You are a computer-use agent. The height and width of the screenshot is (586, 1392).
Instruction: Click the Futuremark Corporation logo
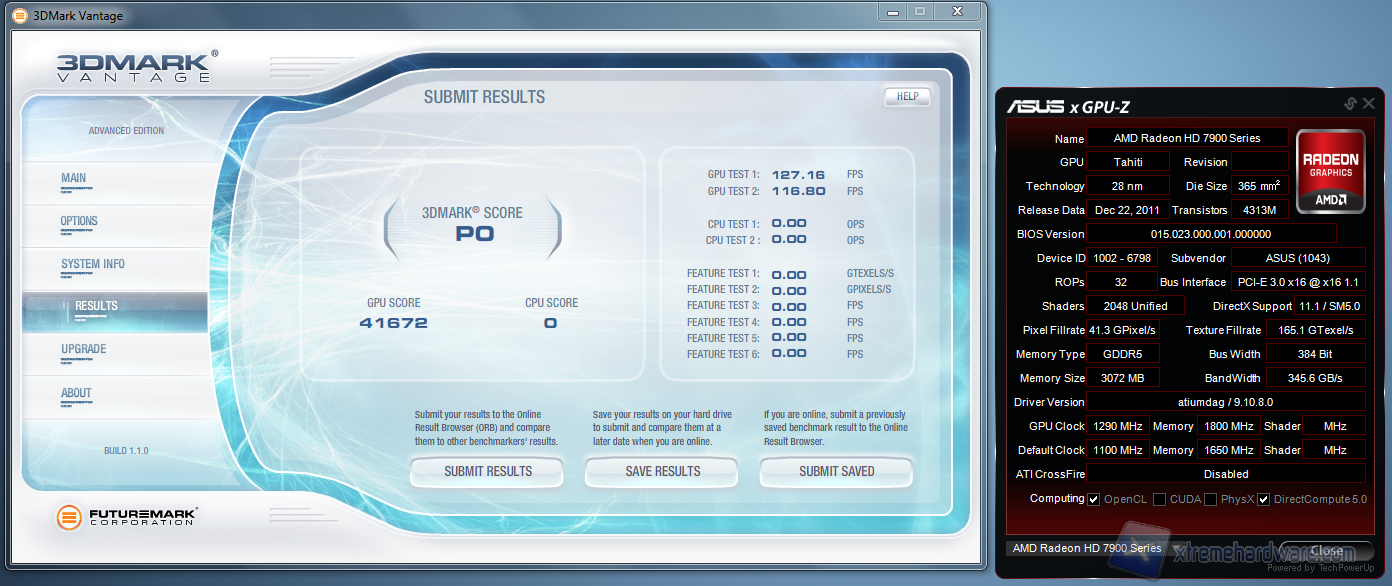coord(127,517)
